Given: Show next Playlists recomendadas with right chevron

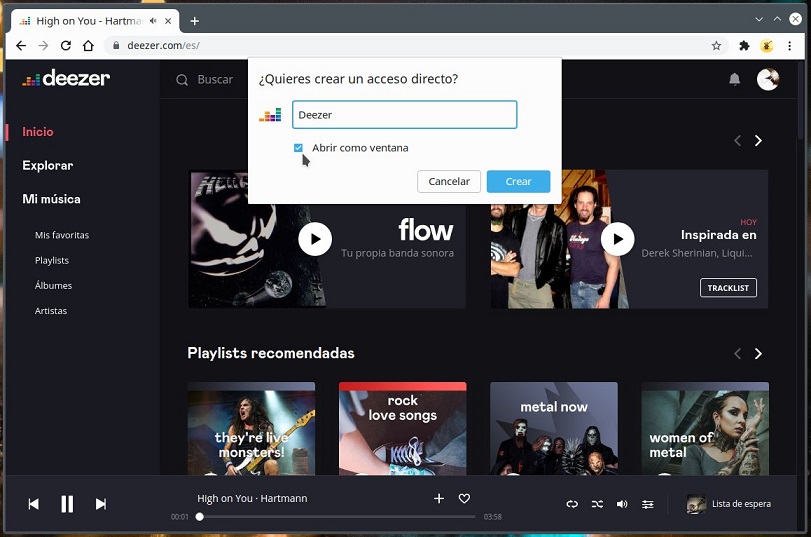Looking at the screenshot, I should point(758,354).
